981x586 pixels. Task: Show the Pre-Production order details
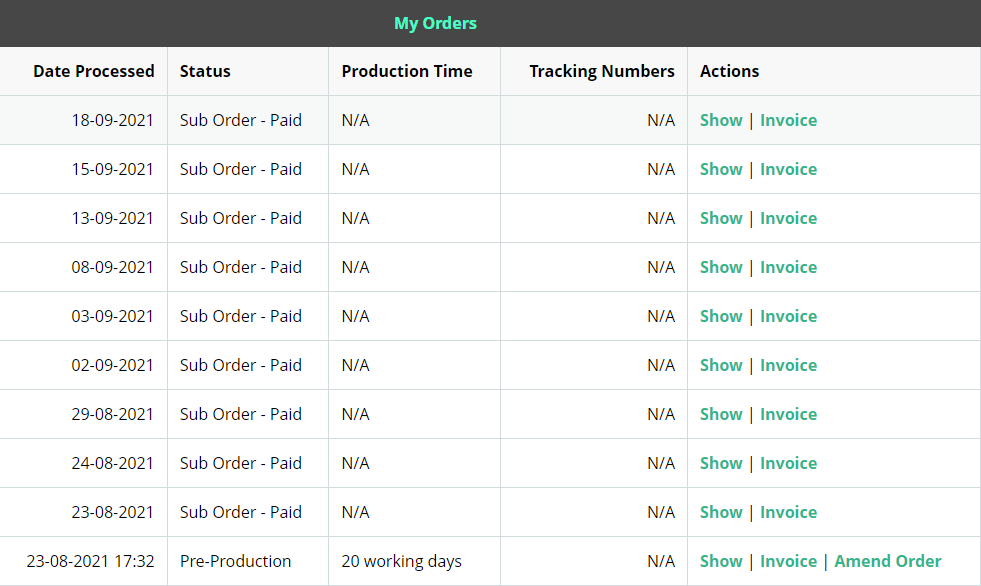click(721, 561)
